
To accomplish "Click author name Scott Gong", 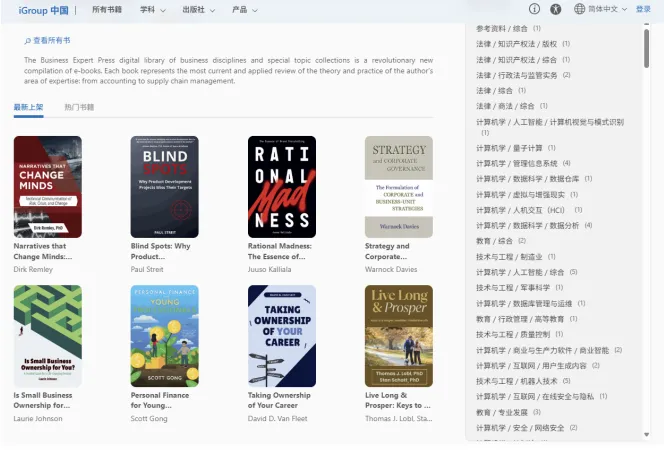I will (149, 419).
